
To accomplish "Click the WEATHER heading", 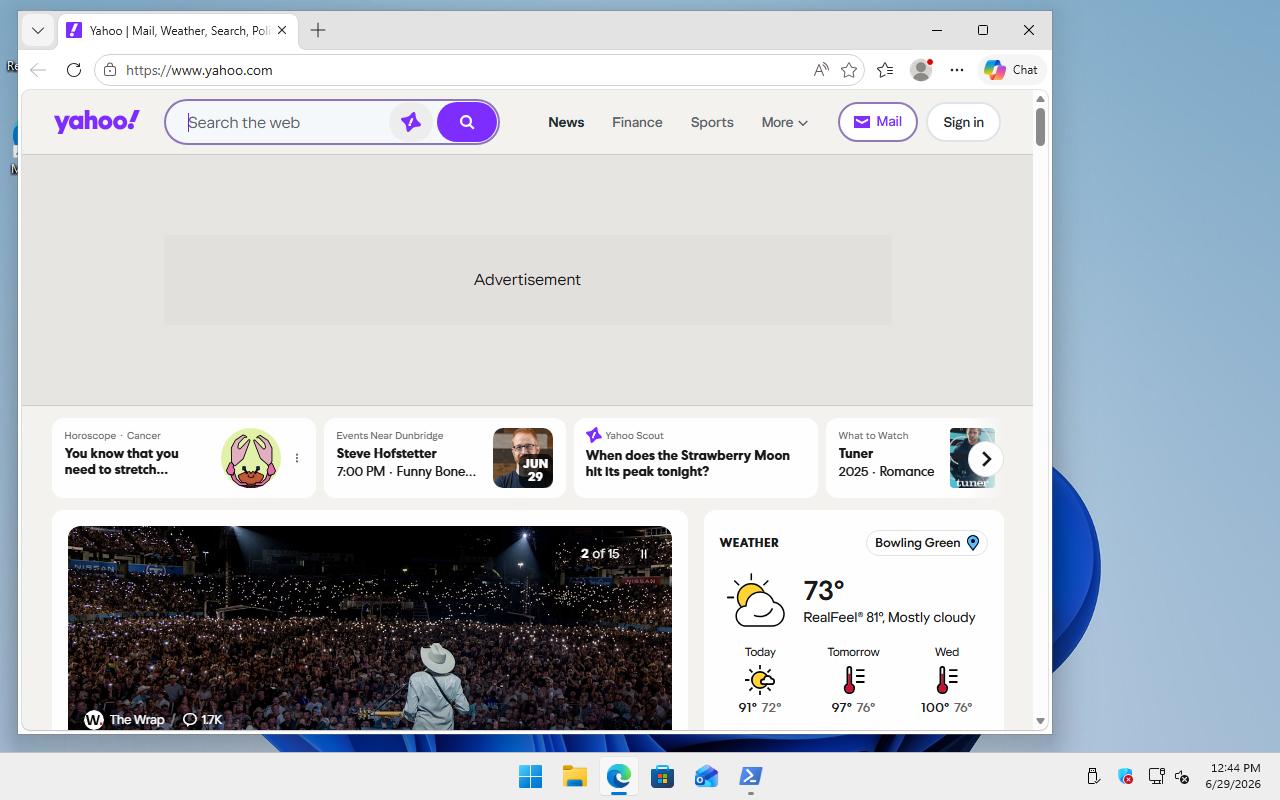I will coord(749,543).
